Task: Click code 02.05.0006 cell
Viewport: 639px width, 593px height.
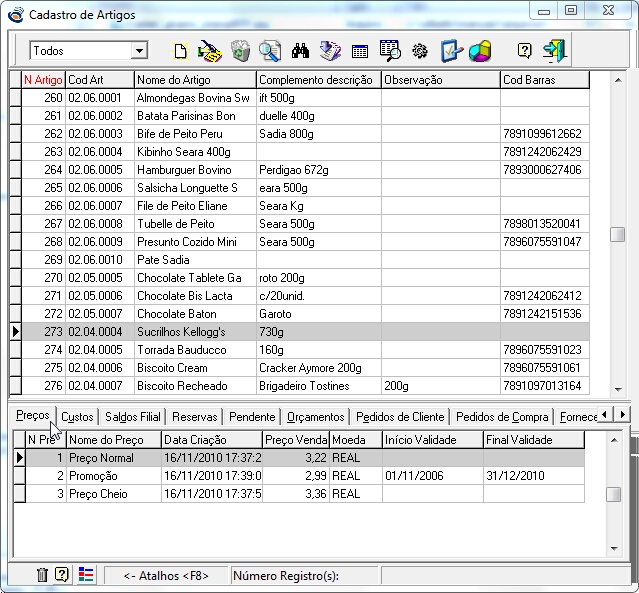Action: [x=100, y=295]
